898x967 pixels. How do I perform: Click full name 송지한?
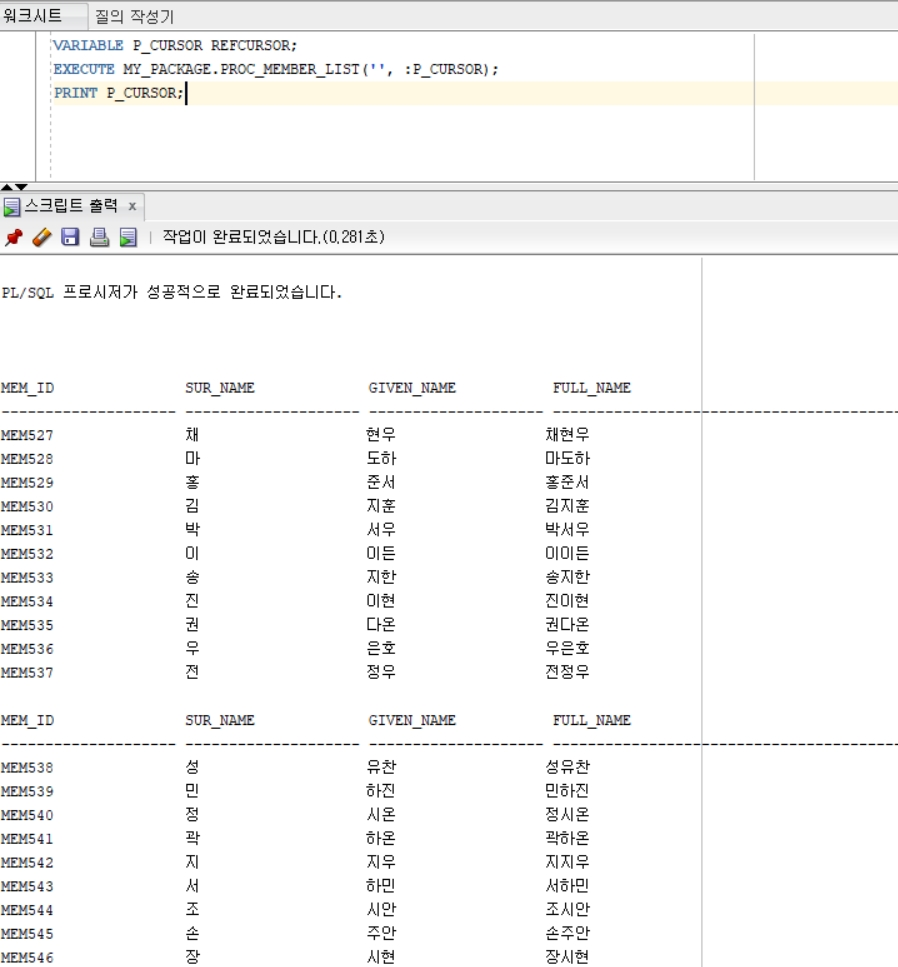(567, 577)
